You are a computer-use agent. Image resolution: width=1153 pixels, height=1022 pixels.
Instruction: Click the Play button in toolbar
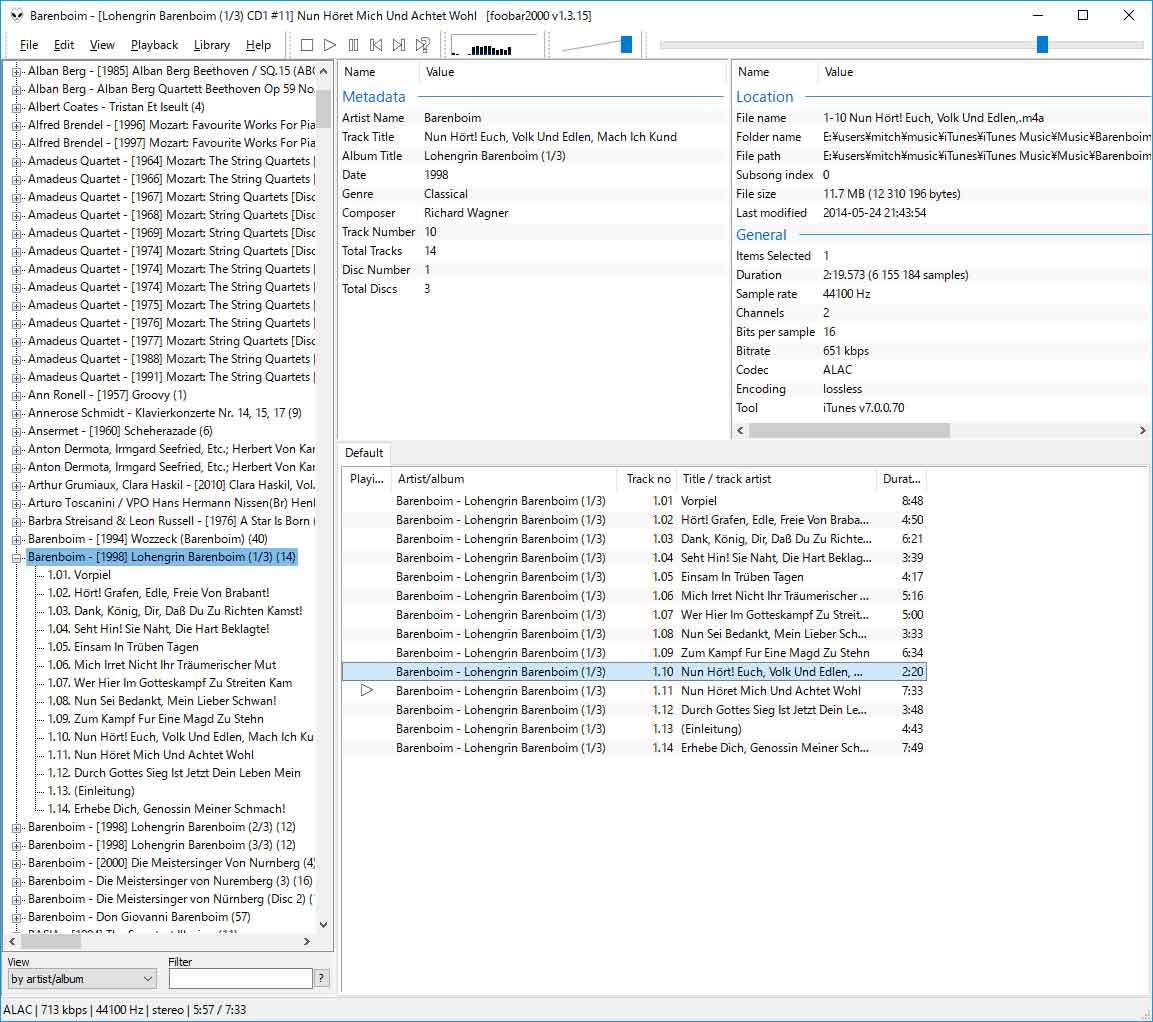(x=330, y=45)
